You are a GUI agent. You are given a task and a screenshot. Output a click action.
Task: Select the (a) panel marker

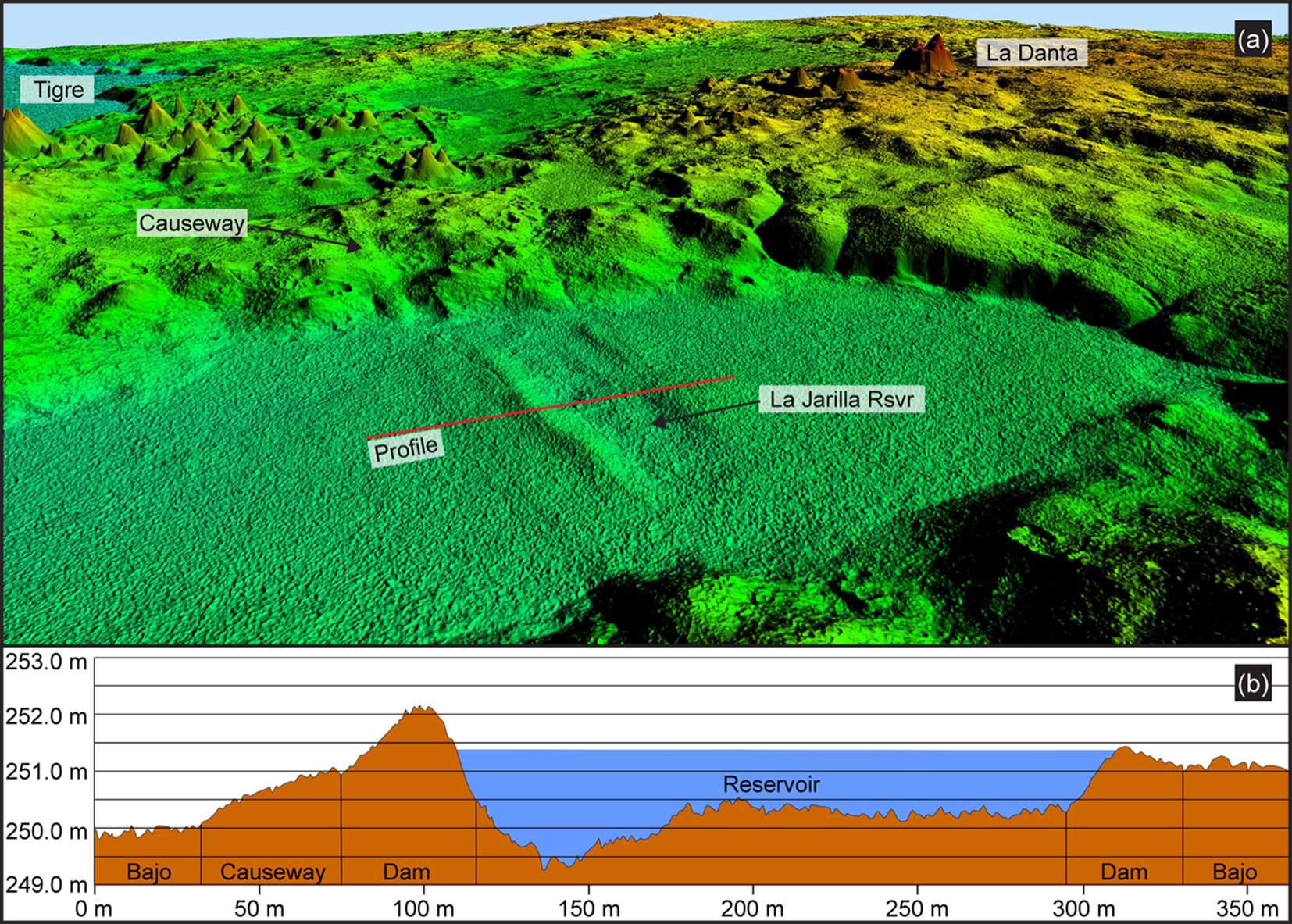[1253, 40]
